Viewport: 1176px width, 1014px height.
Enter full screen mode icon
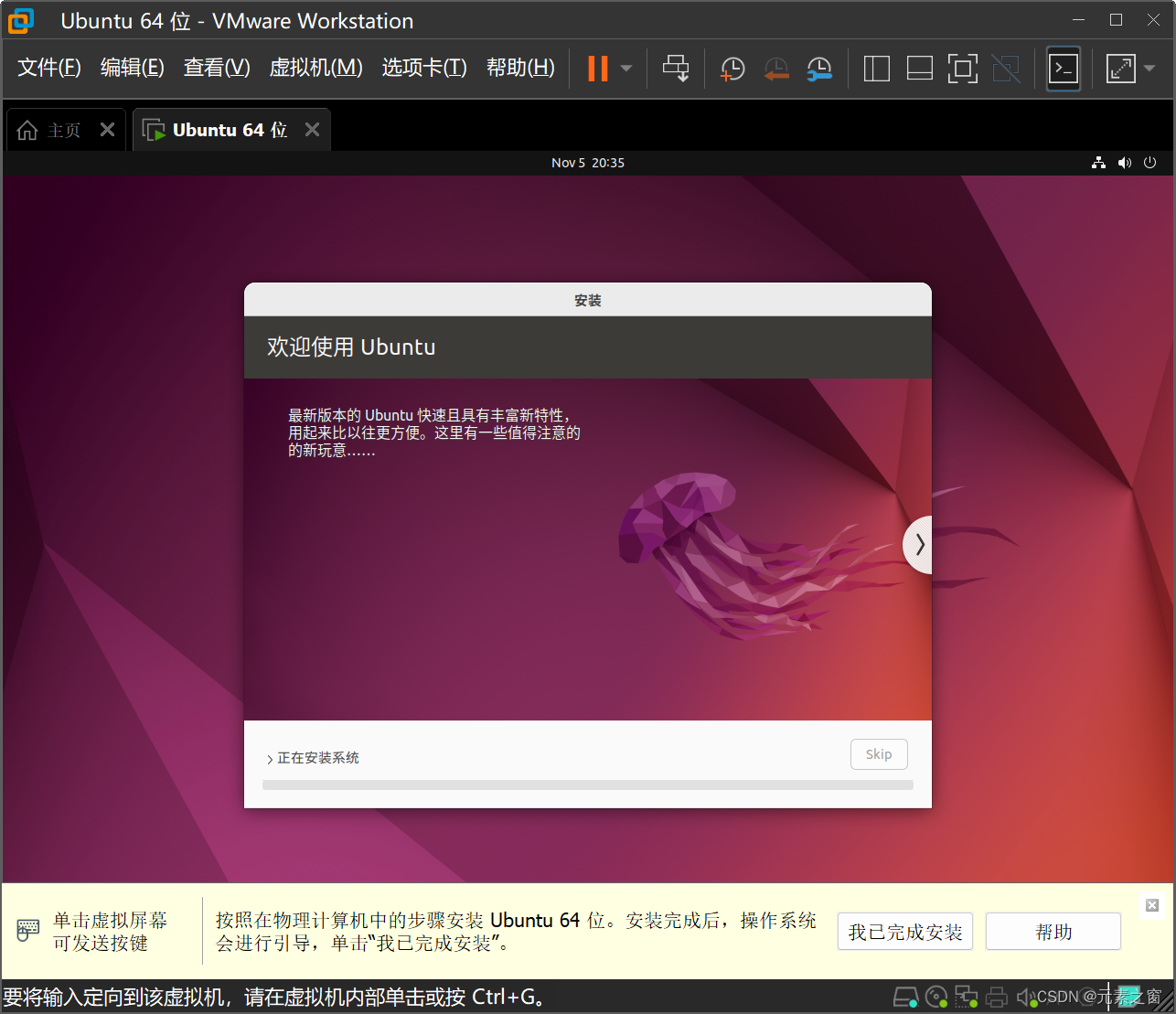962,69
